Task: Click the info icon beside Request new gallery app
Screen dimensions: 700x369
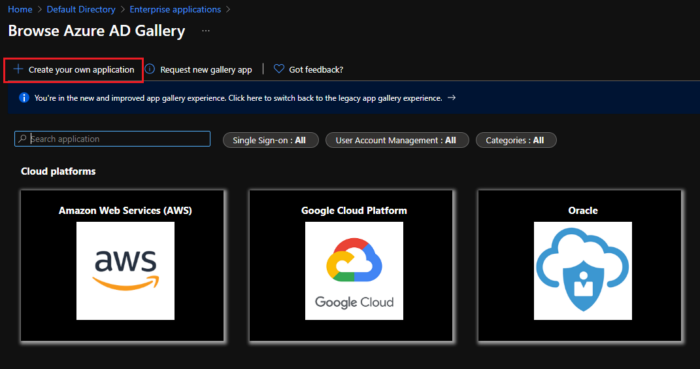Action: pyautogui.click(x=150, y=69)
